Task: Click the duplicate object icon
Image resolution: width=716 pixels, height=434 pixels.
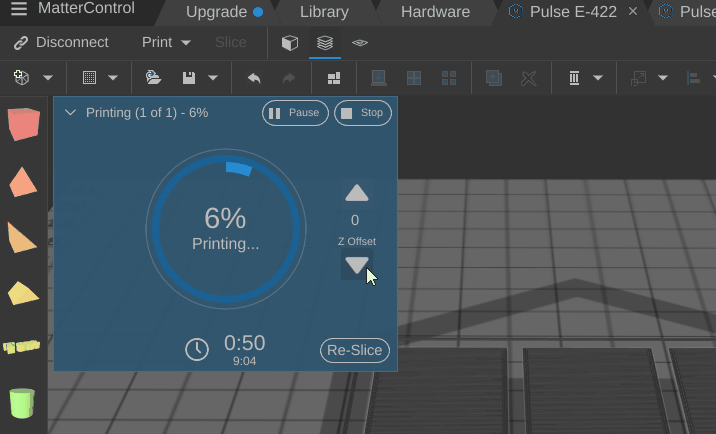Action: coord(494,78)
